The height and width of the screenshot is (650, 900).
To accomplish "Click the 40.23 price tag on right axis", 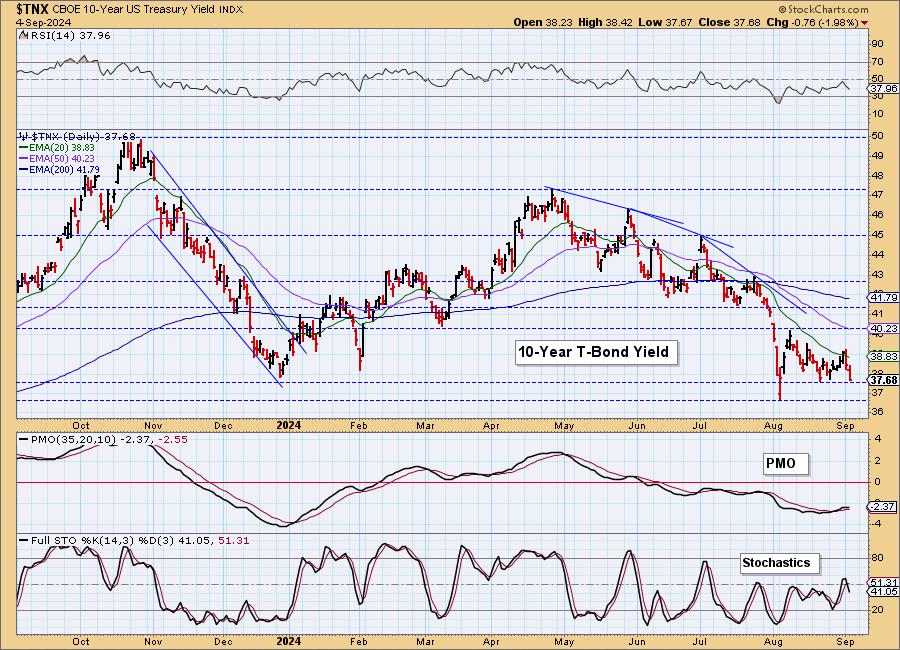I will coord(883,328).
